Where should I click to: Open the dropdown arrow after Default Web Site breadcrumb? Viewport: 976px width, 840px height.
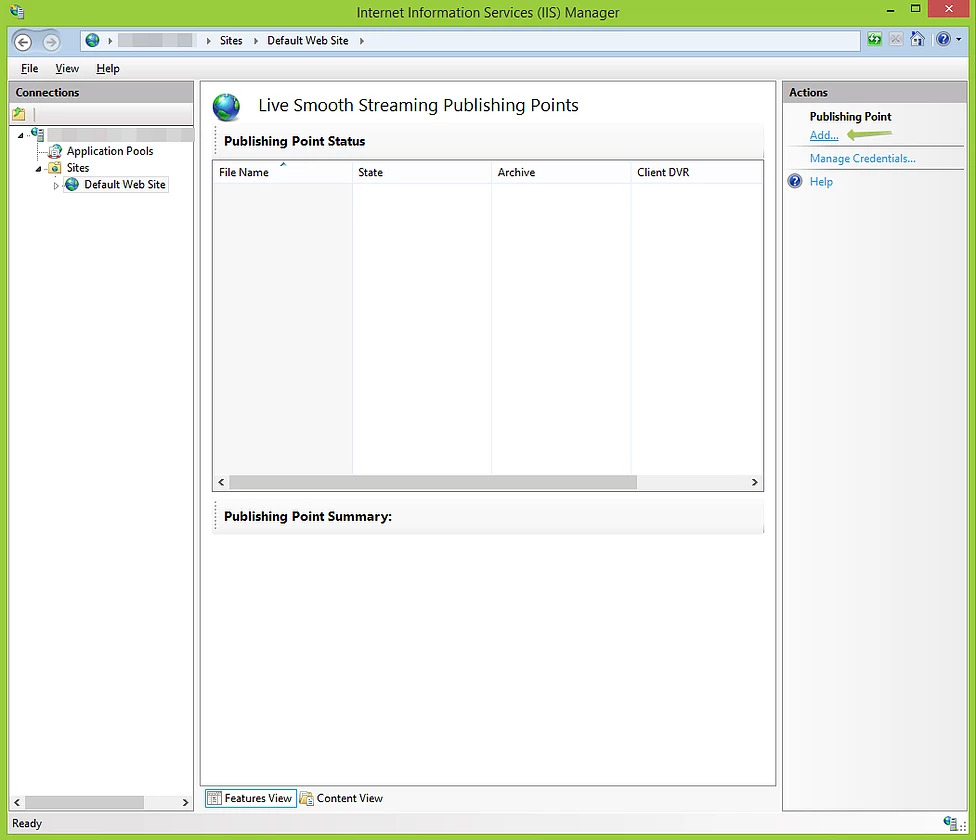click(x=361, y=41)
